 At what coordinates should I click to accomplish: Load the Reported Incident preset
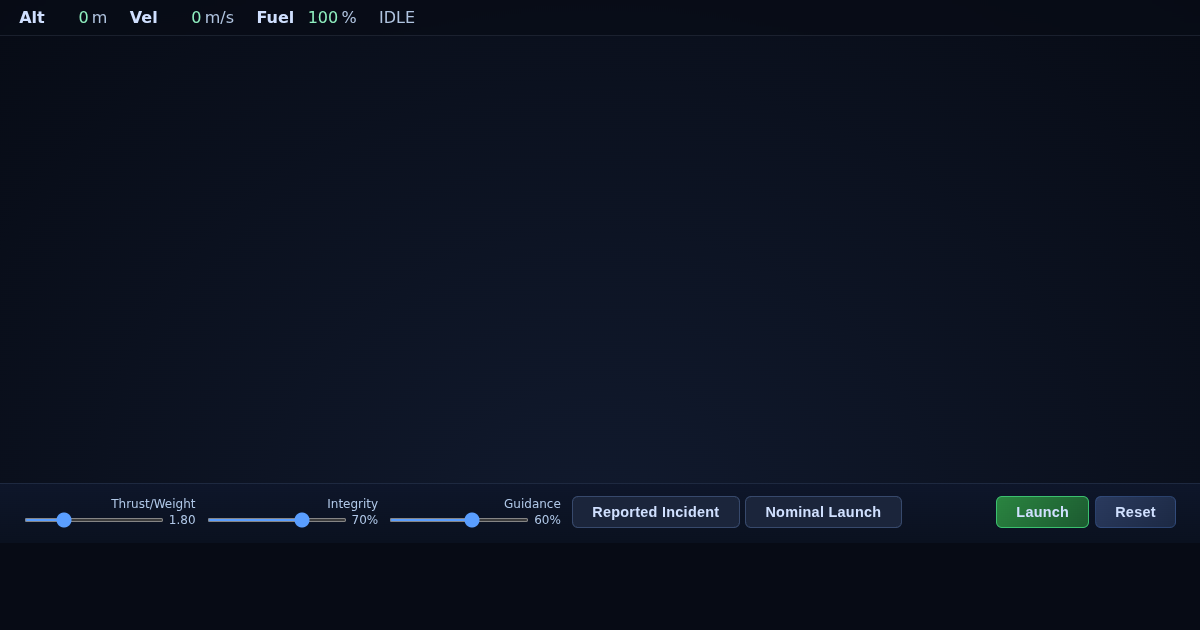click(656, 512)
